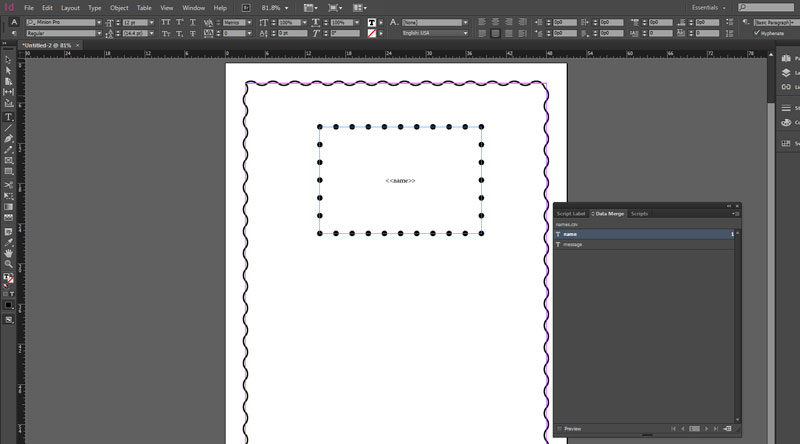The height and width of the screenshot is (444, 800).
Task: Open the English: USA language dropdown
Action: [x=465, y=33]
